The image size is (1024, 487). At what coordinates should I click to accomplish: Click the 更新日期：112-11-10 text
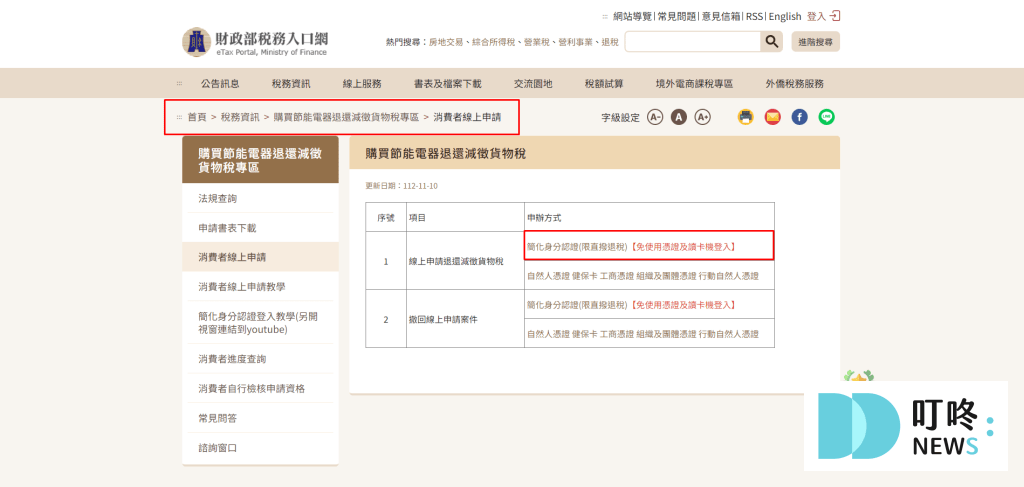click(402, 186)
